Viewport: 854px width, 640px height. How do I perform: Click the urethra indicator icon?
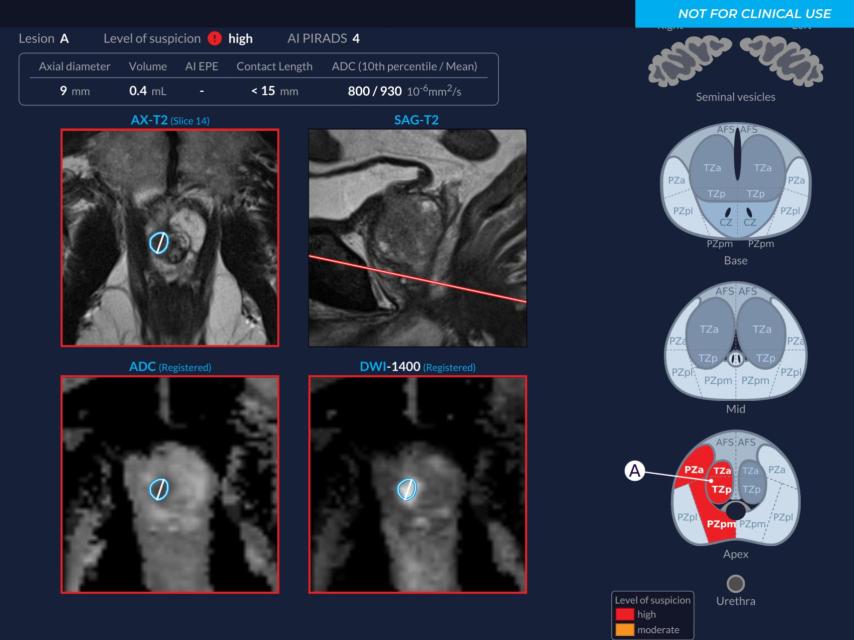click(735, 581)
